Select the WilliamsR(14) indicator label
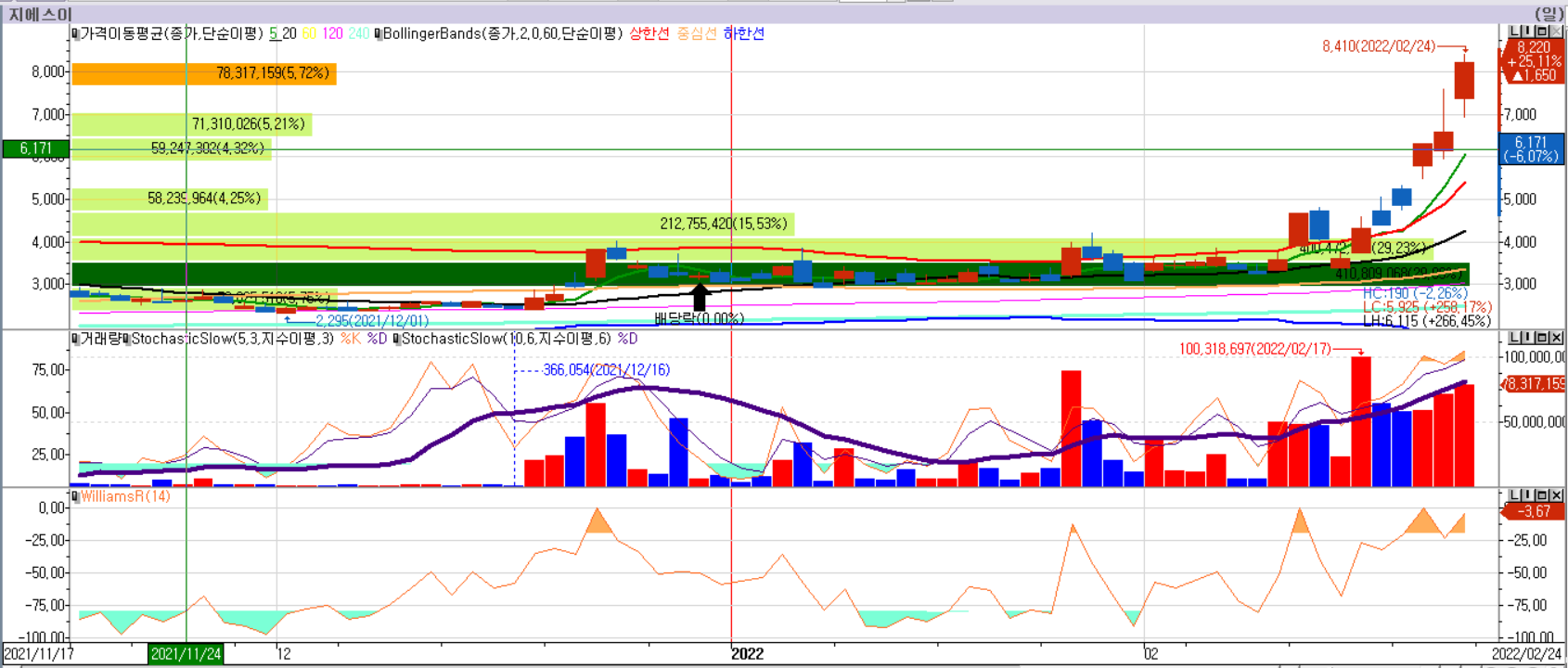The width and height of the screenshot is (1568, 668). click(125, 496)
